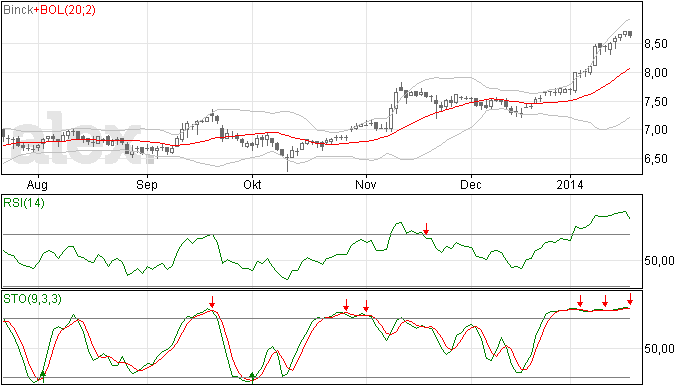Viewport: 690px width, 387px height.
Task: Click the 50,00 label of the STO panel
Action: 659,349
